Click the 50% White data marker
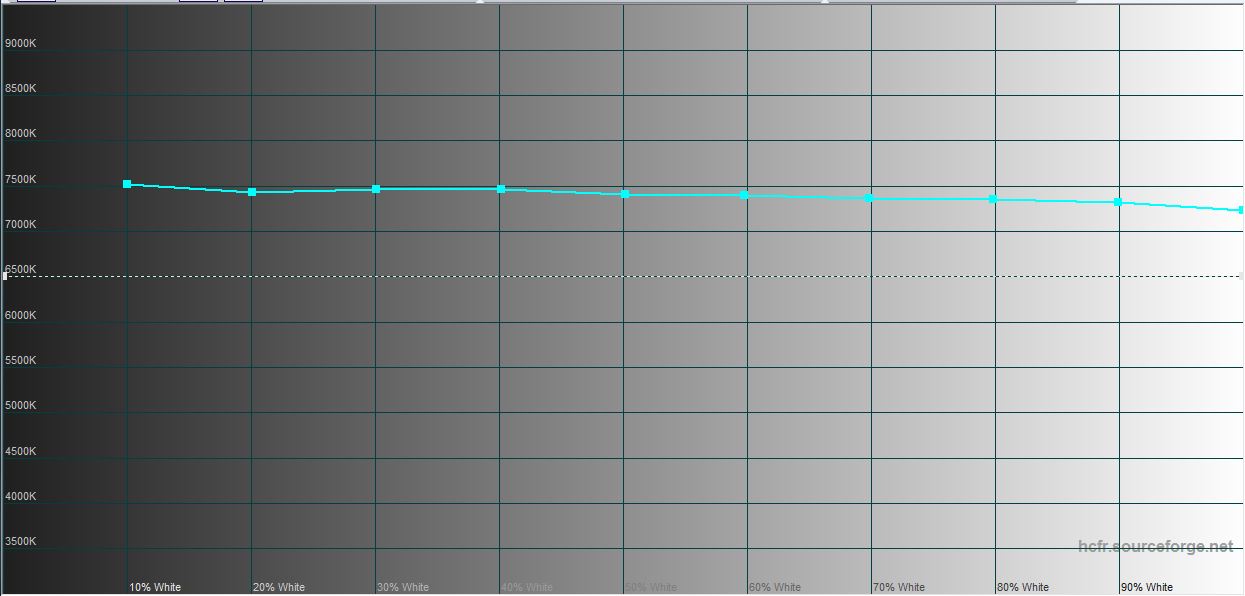 tap(625, 194)
